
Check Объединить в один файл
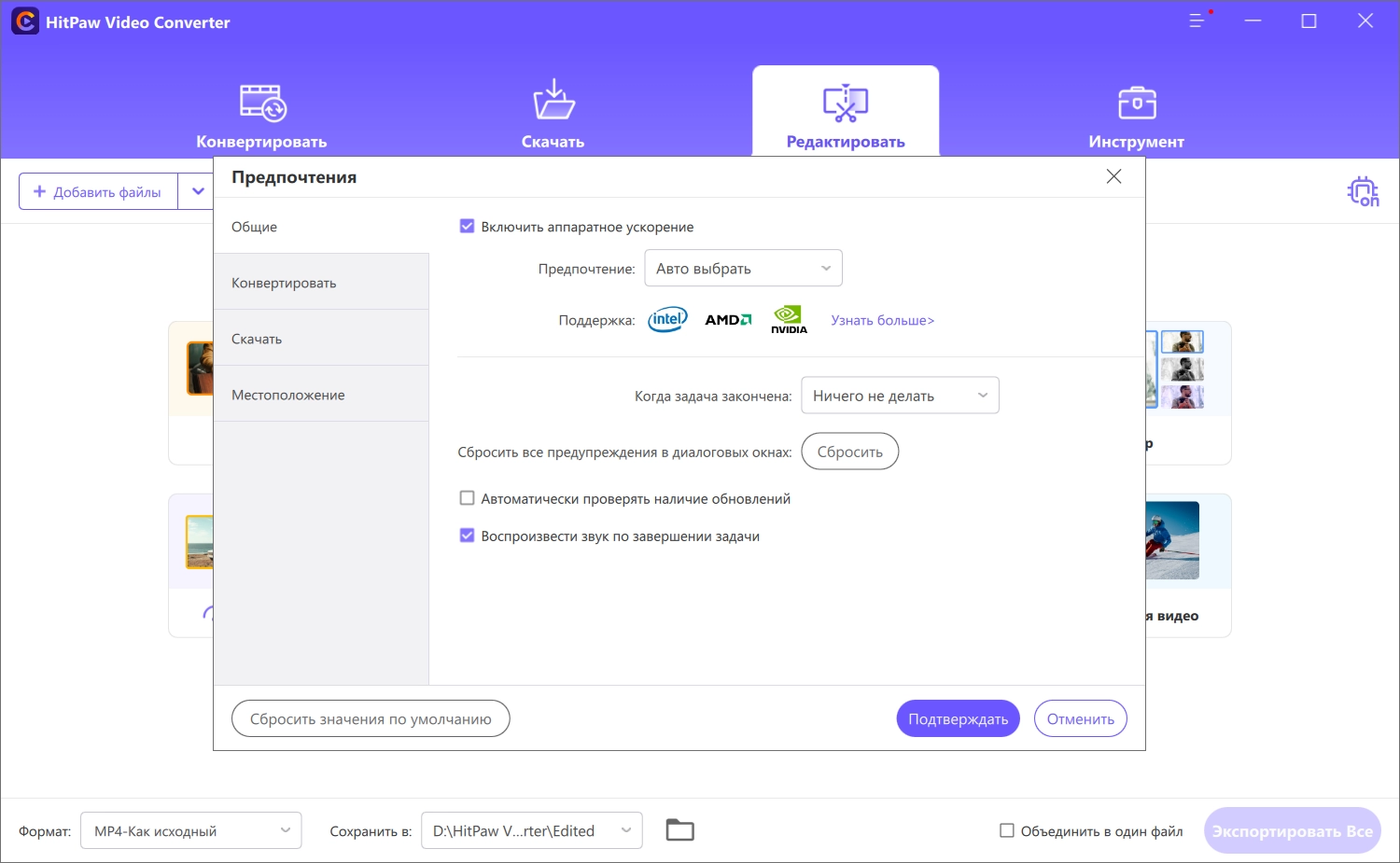(x=1007, y=830)
